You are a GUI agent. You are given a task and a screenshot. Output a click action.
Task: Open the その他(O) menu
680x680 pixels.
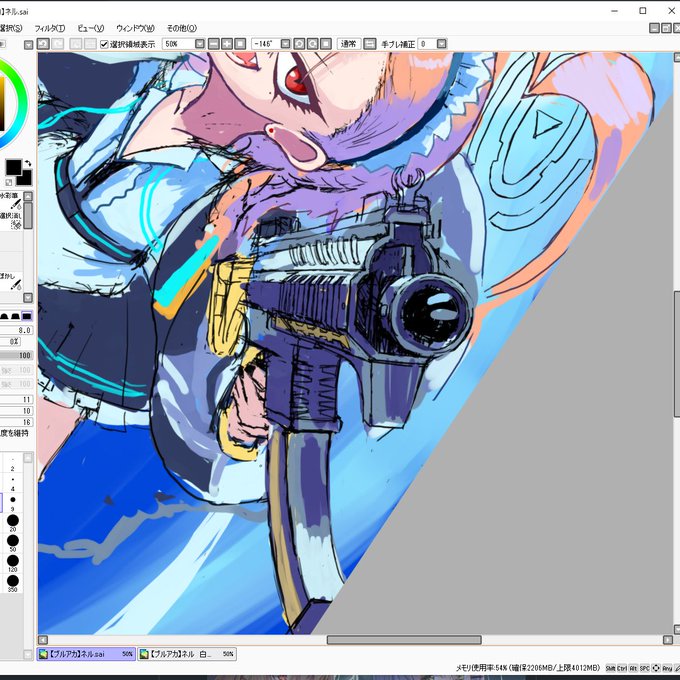point(182,28)
